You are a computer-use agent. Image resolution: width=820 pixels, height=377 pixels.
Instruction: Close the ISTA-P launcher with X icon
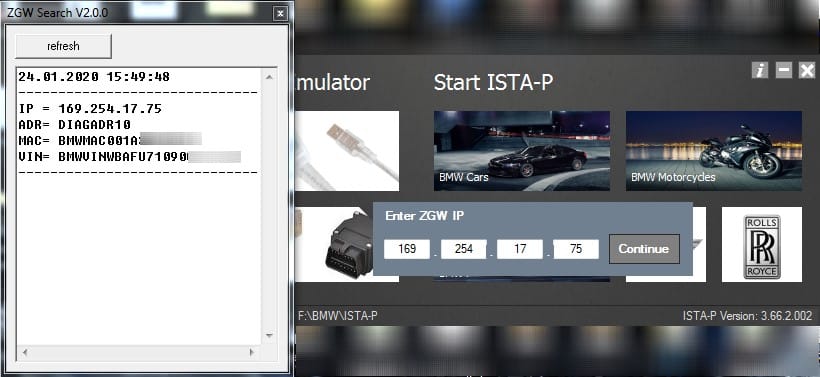tap(807, 70)
